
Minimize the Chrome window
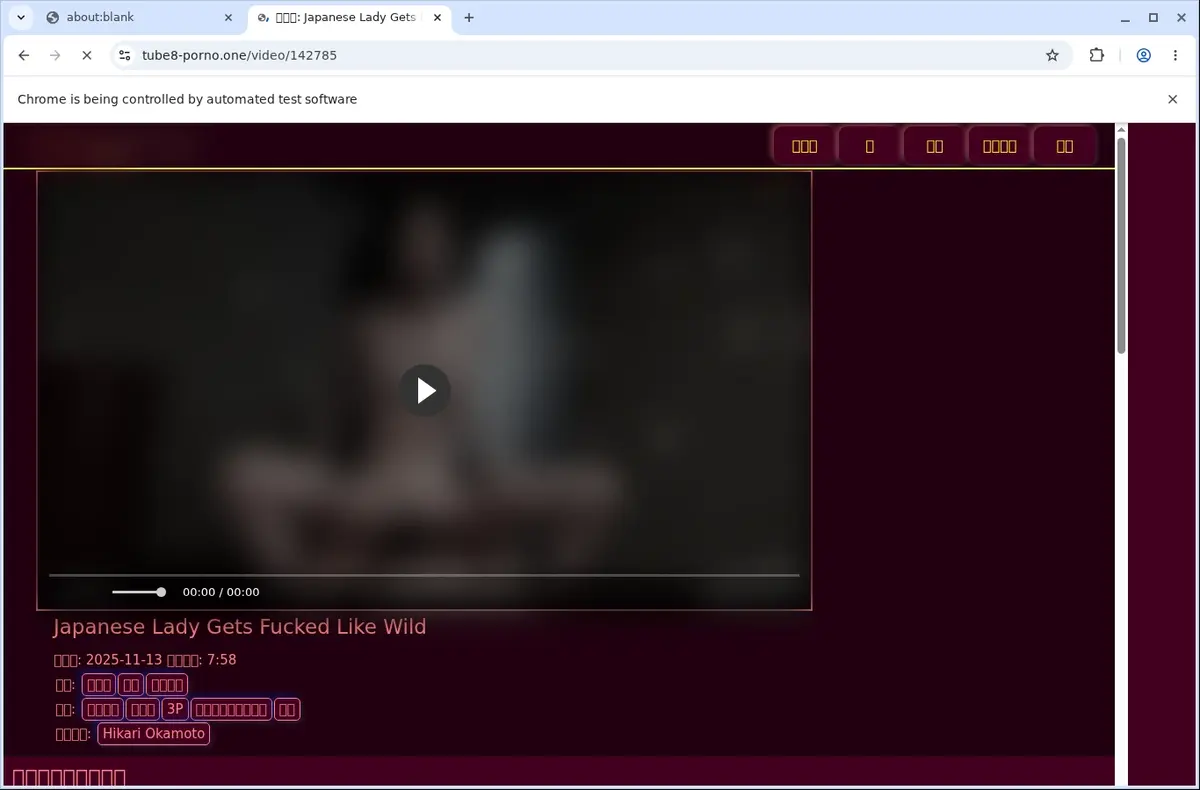click(x=1126, y=17)
